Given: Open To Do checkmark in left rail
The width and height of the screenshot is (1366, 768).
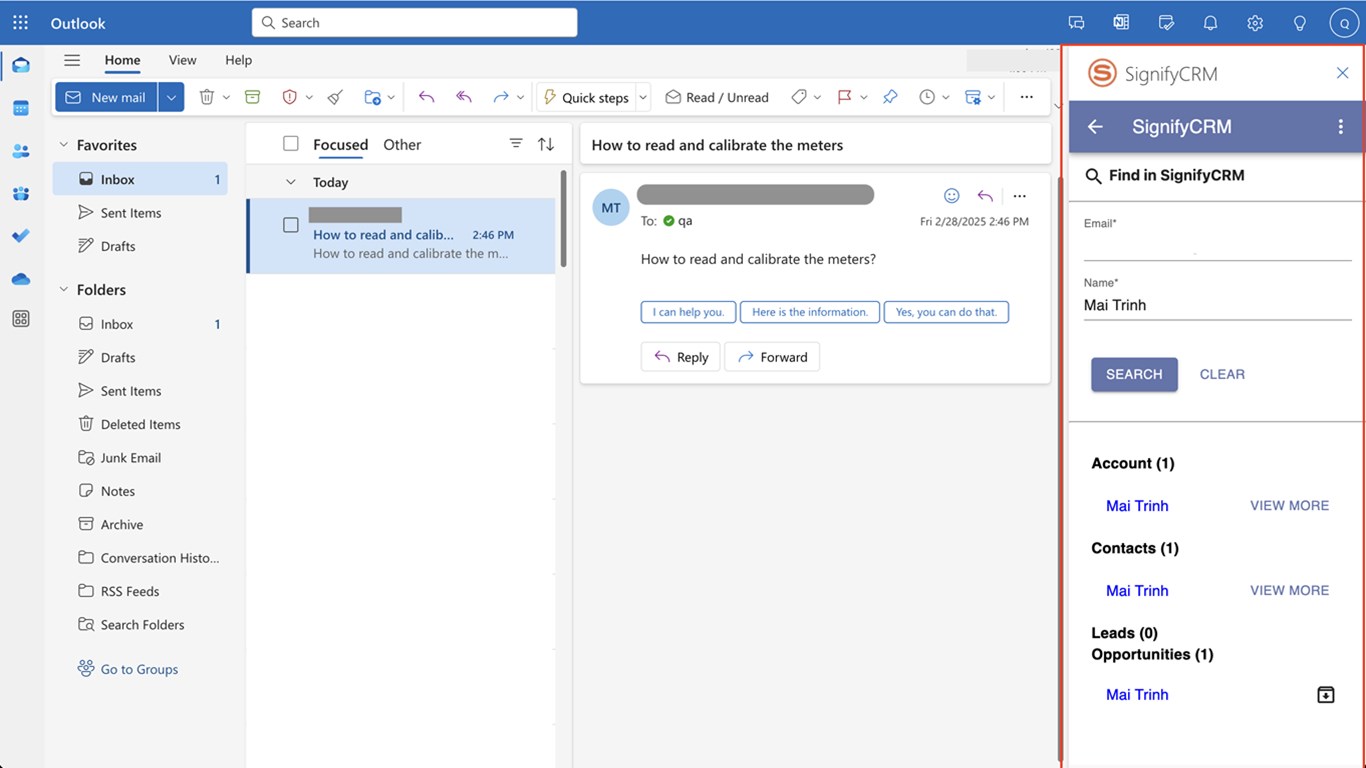Looking at the screenshot, I should [x=21, y=236].
